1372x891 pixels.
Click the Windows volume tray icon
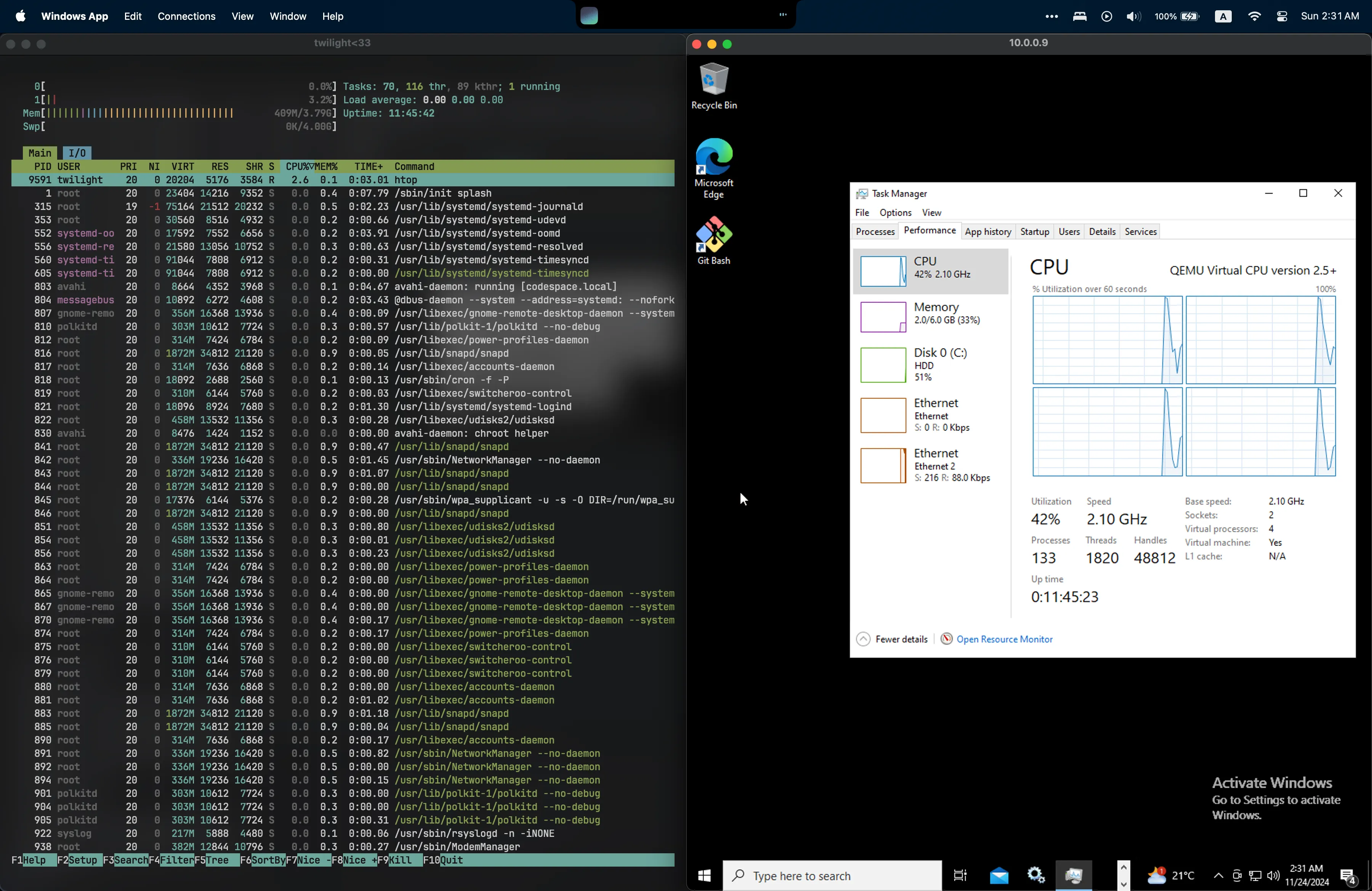[1273, 875]
